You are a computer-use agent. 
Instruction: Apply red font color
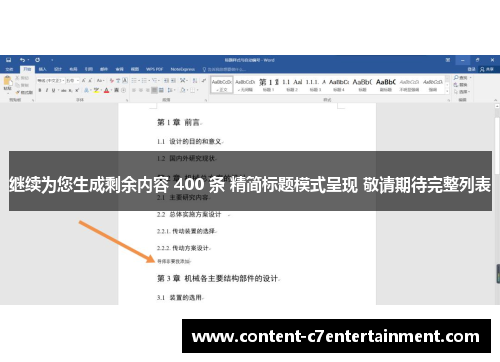tap(106, 90)
